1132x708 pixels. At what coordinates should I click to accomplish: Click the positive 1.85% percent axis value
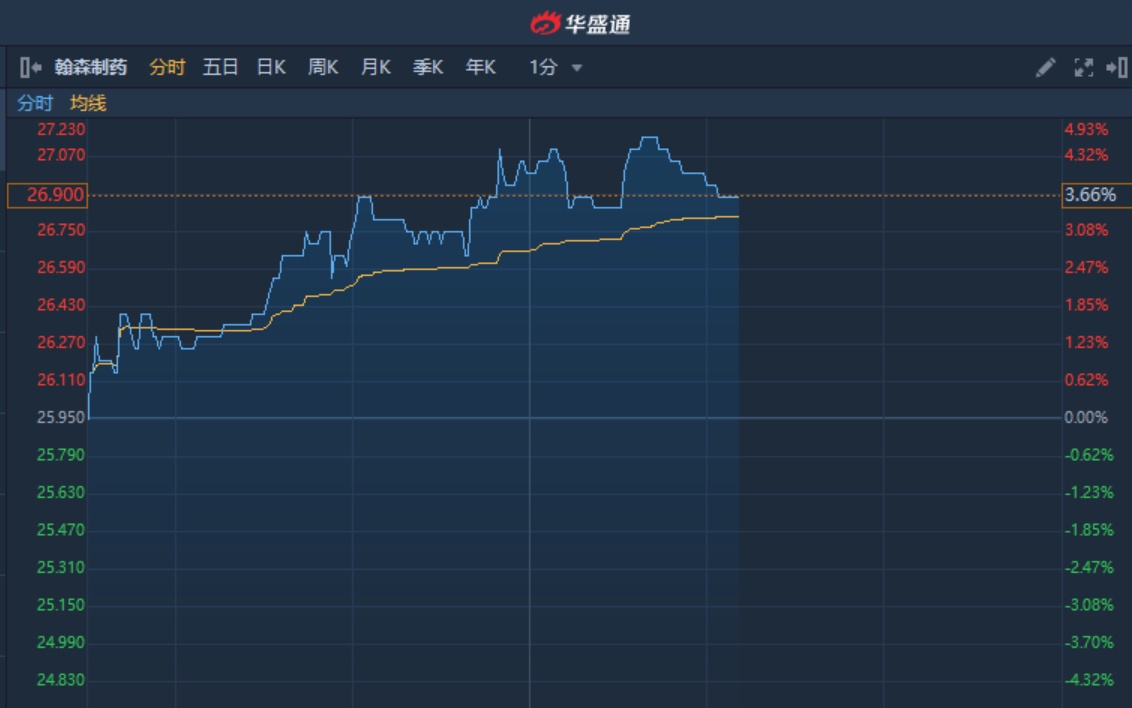pos(1087,305)
